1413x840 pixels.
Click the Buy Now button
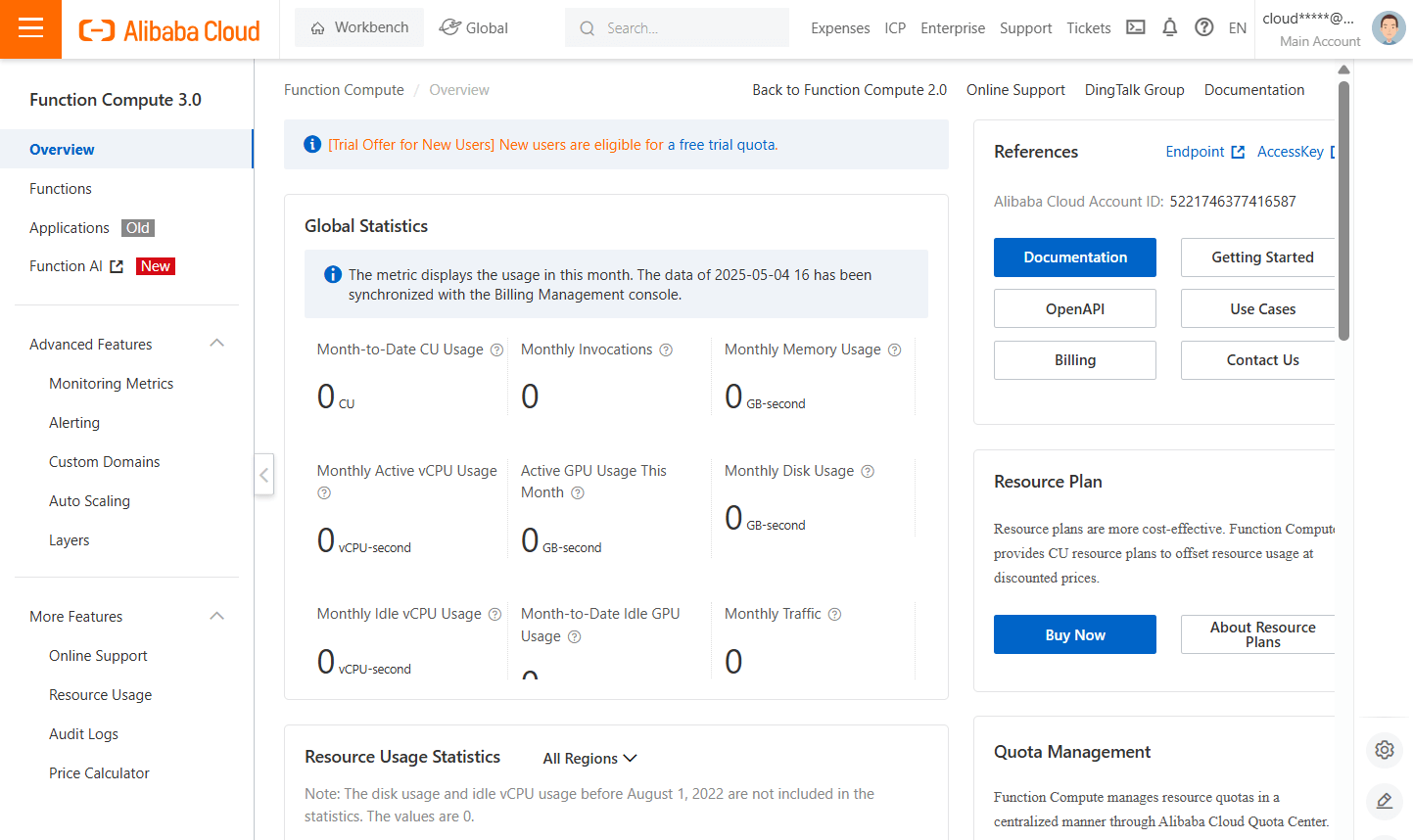click(x=1075, y=634)
